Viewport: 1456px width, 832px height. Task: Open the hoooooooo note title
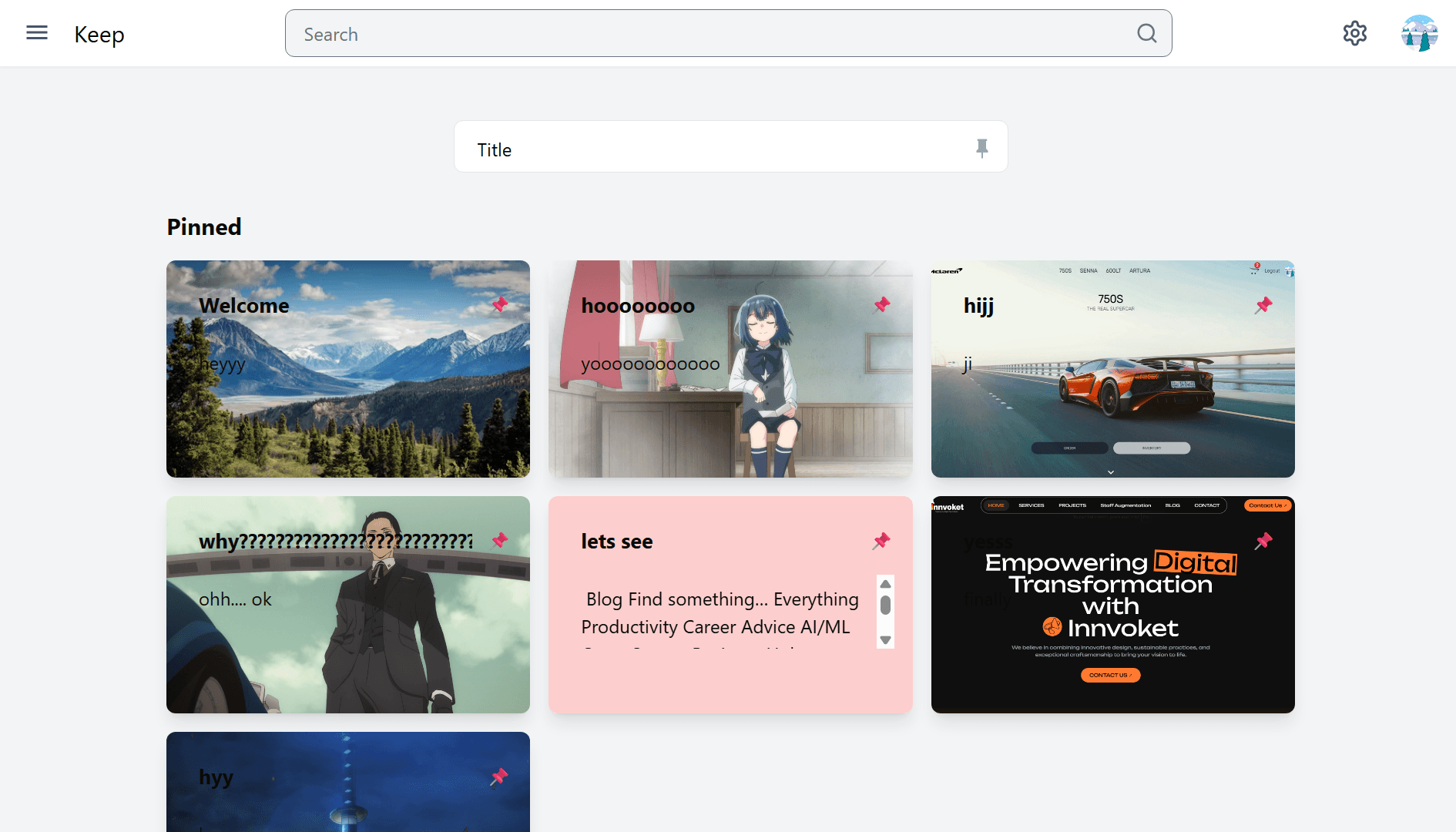[x=638, y=306]
